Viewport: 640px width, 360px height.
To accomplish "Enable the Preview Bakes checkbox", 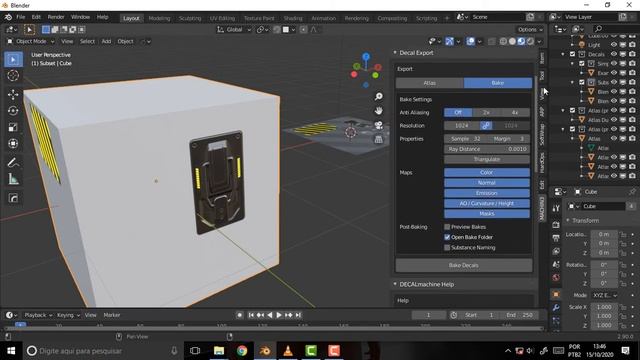I will tap(447, 227).
